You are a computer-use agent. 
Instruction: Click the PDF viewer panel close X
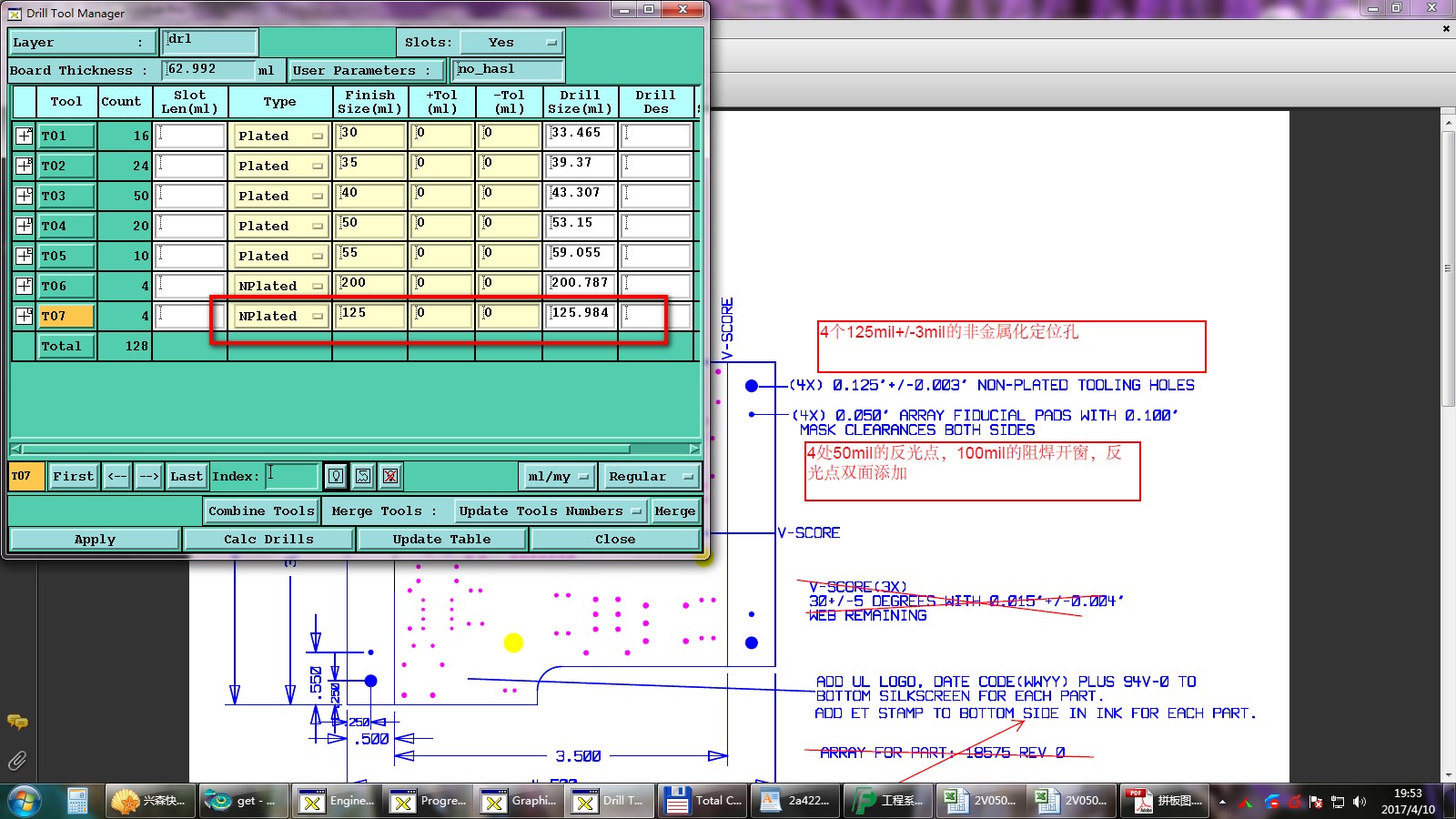pyautogui.click(x=1446, y=28)
